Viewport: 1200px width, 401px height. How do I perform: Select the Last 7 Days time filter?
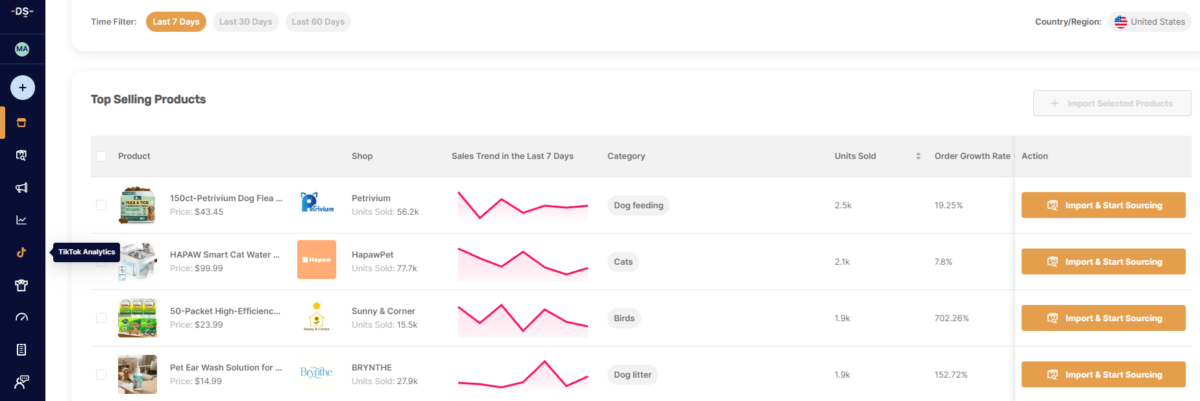click(176, 22)
